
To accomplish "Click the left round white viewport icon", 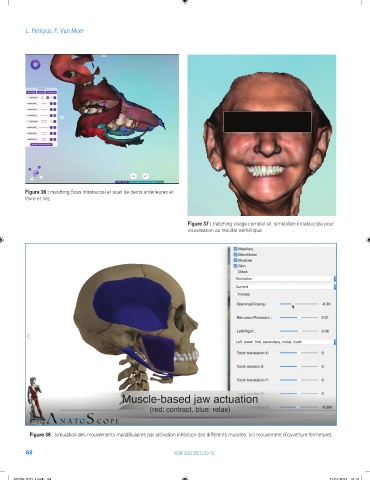I will coord(133,176).
